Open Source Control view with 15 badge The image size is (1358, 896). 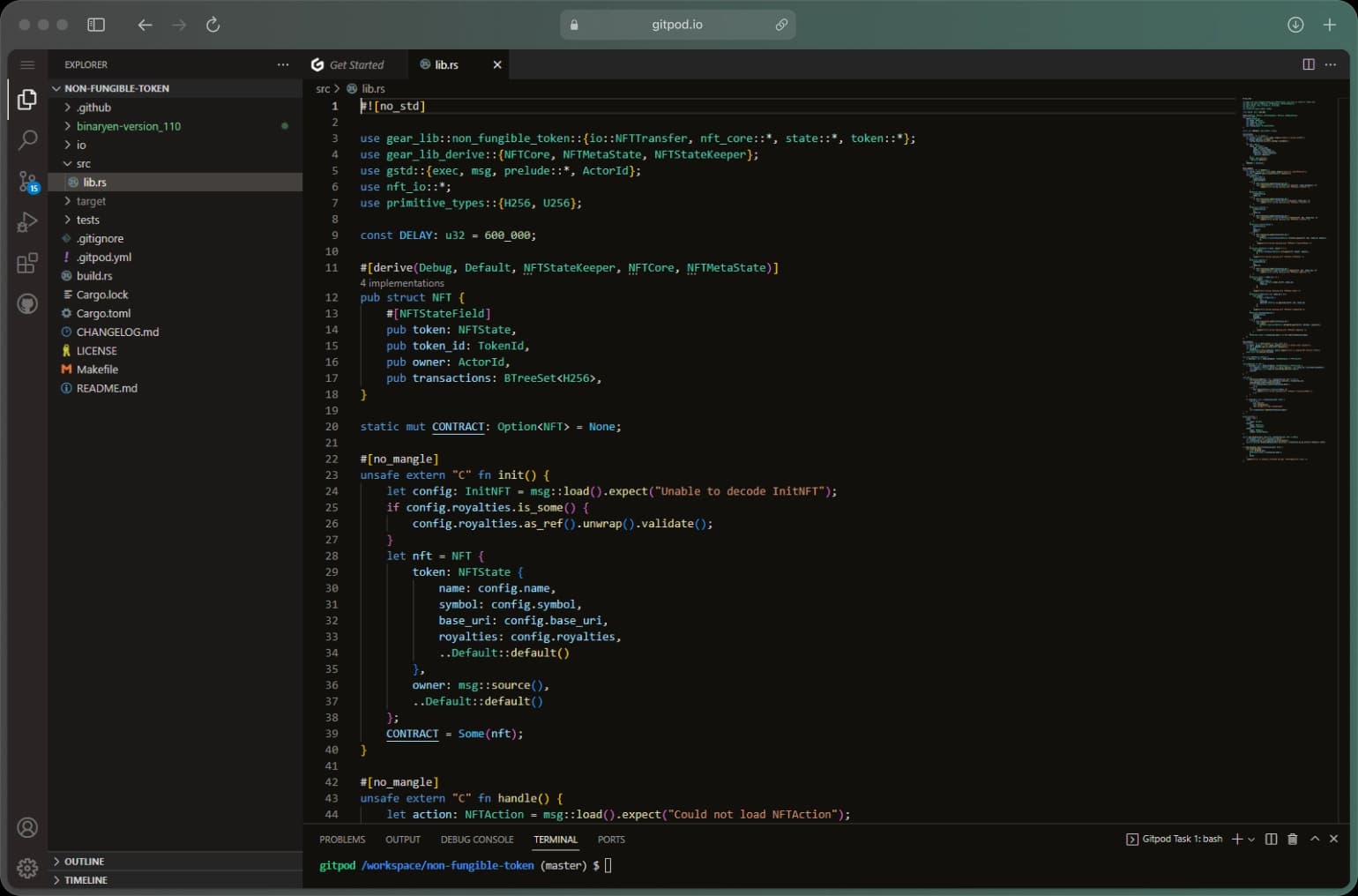tap(27, 182)
